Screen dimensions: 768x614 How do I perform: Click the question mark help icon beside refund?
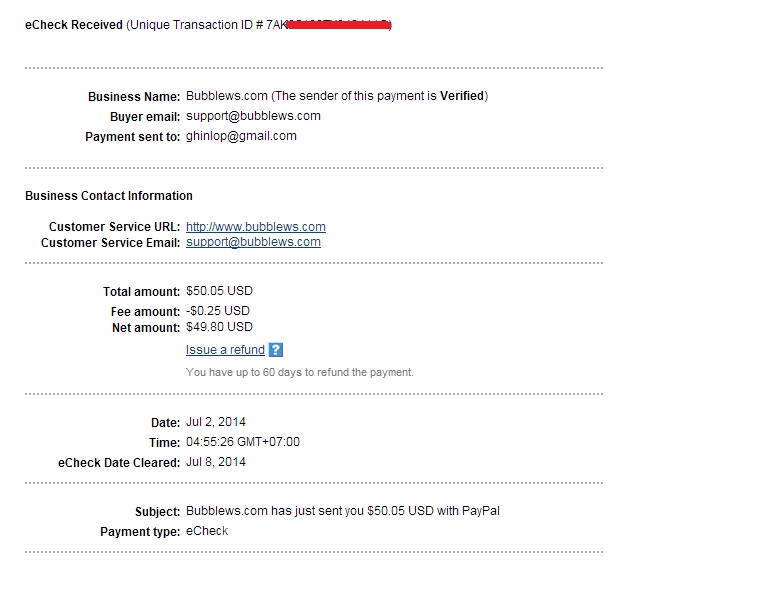point(276,350)
